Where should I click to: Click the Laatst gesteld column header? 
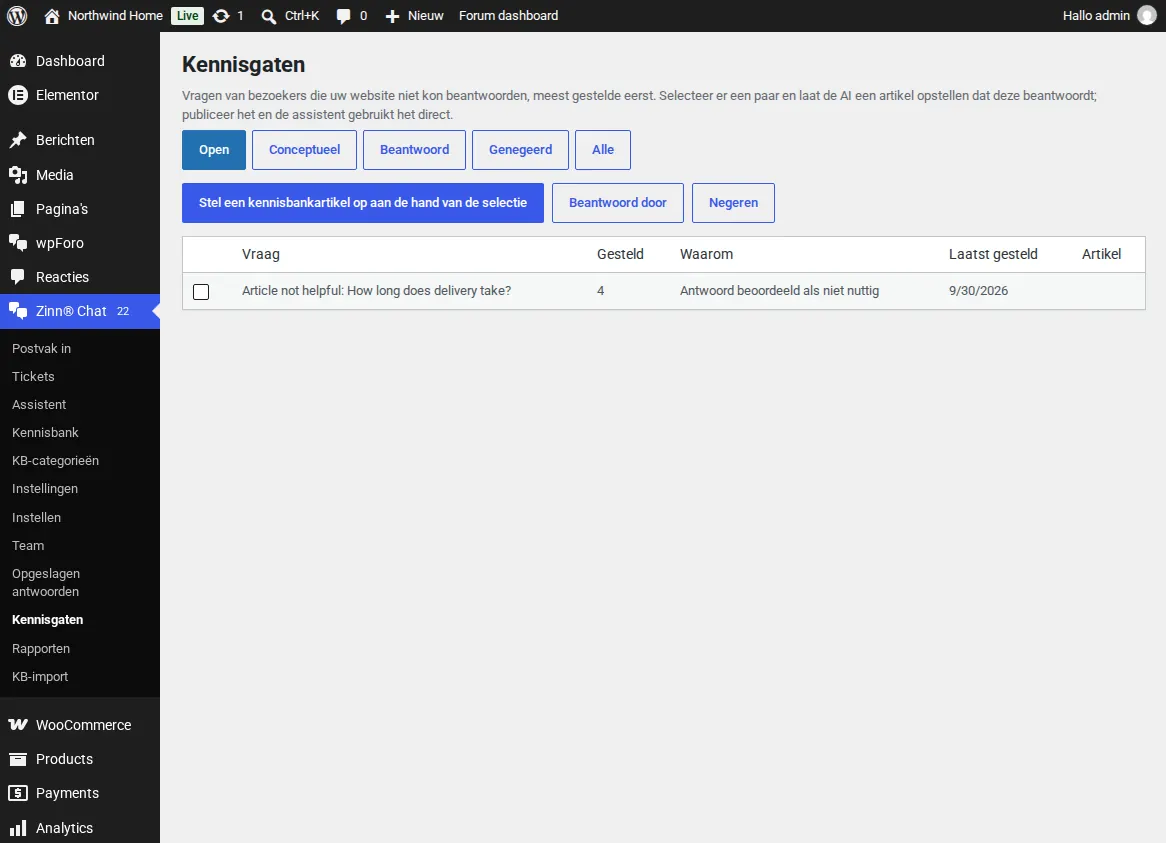click(993, 254)
